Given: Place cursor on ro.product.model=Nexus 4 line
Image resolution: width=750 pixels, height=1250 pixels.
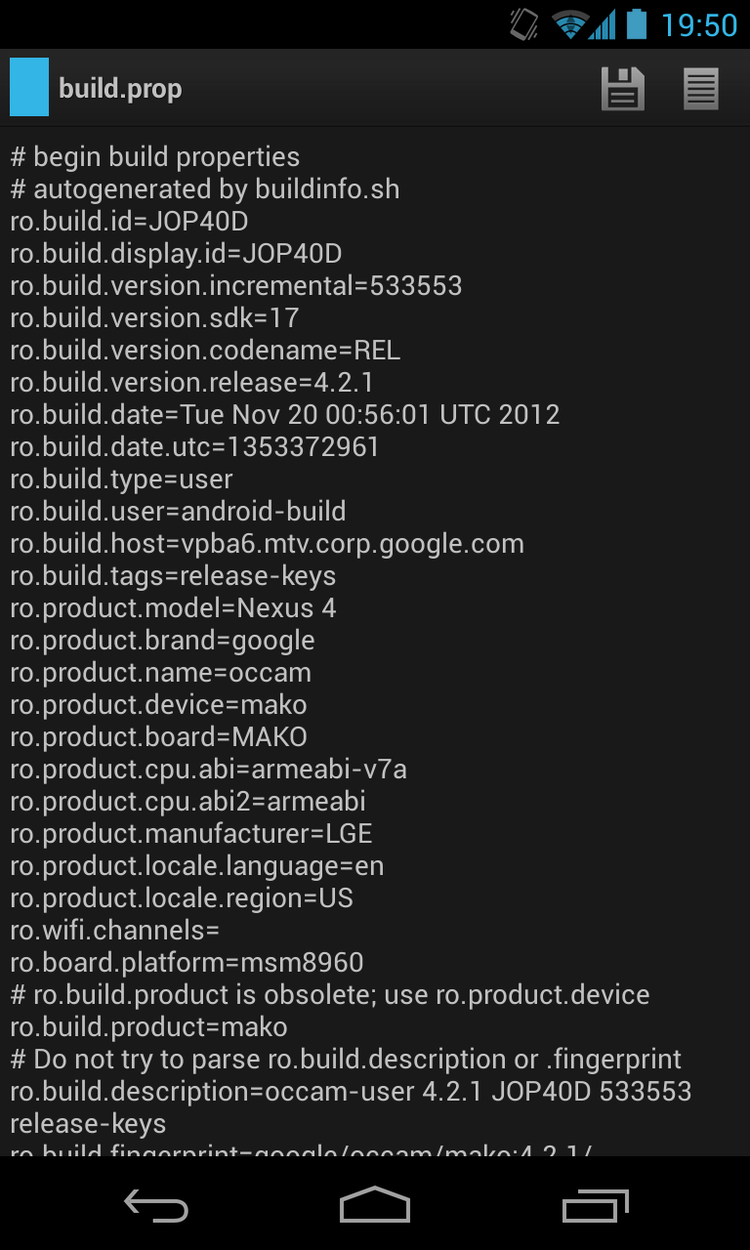Looking at the screenshot, I should click(x=173, y=608).
